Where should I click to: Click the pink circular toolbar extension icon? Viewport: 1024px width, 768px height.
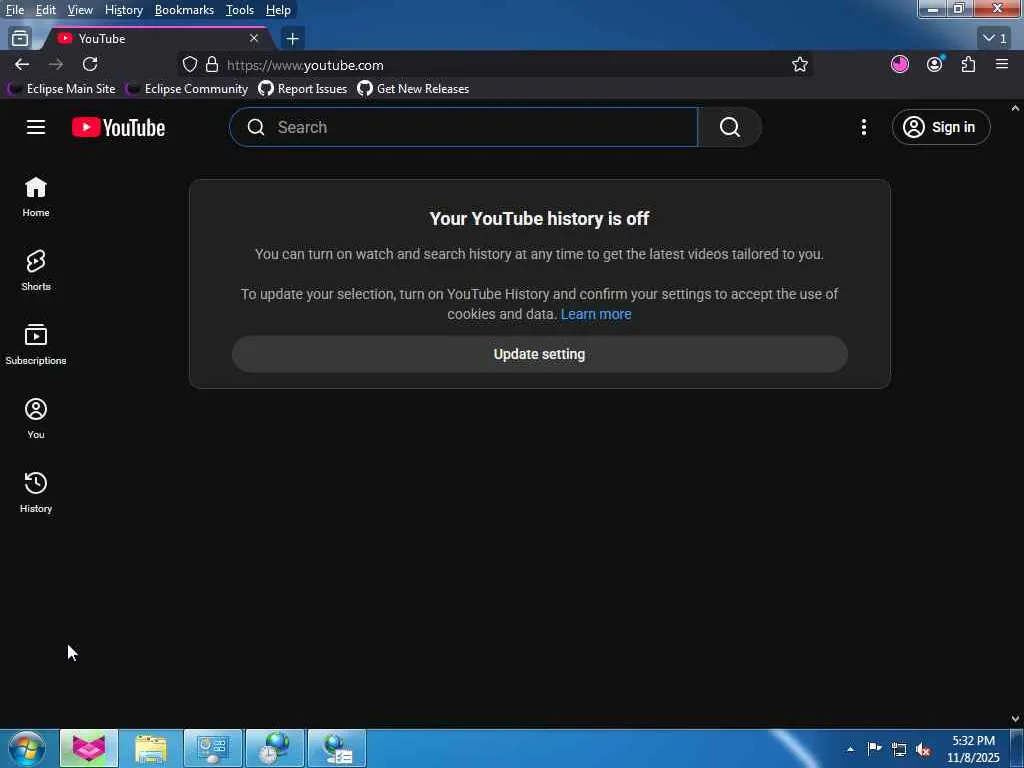coord(899,64)
